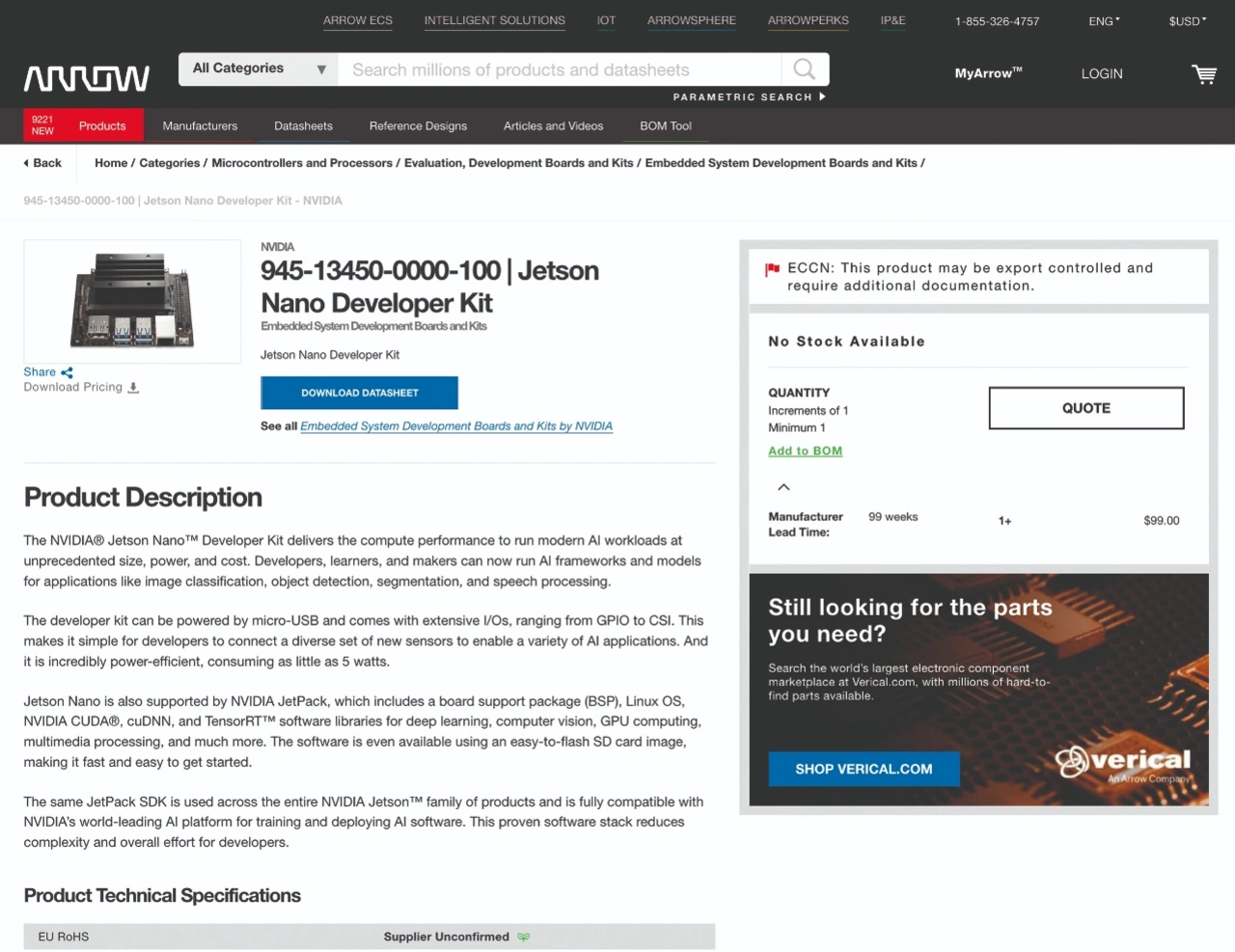Click the Parametric Search arrow
The width and height of the screenshot is (1235, 952).
click(x=822, y=96)
